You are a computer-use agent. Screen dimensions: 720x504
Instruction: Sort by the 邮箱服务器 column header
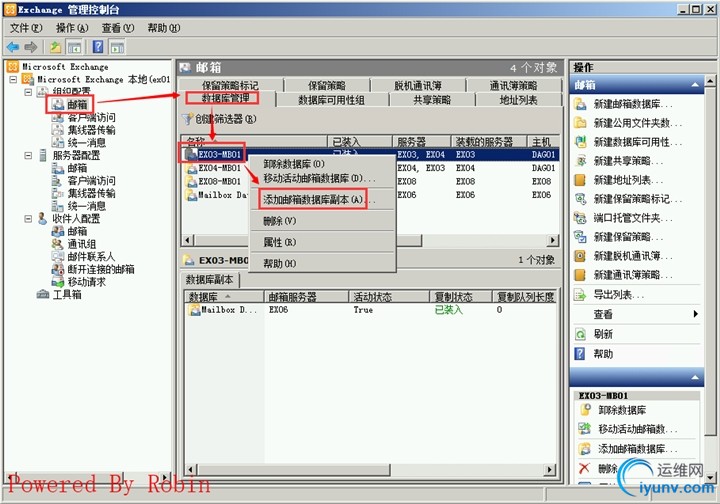pyautogui.click(x=306, y=297)
